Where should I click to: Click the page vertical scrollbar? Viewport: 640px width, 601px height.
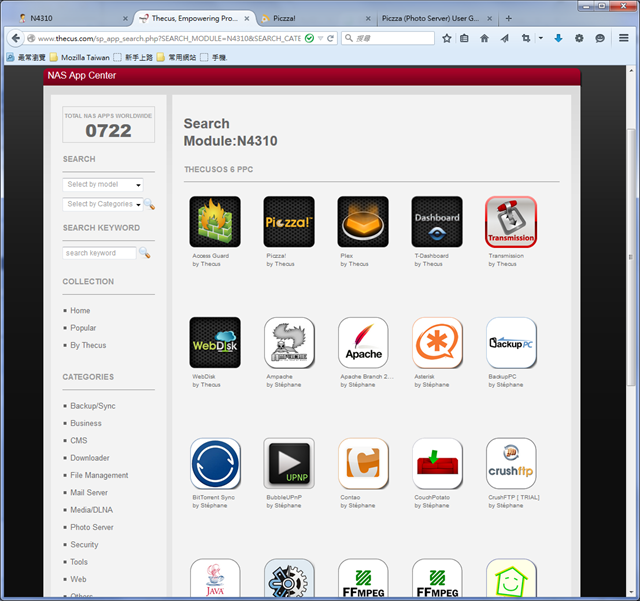click(x=631, y=257)
